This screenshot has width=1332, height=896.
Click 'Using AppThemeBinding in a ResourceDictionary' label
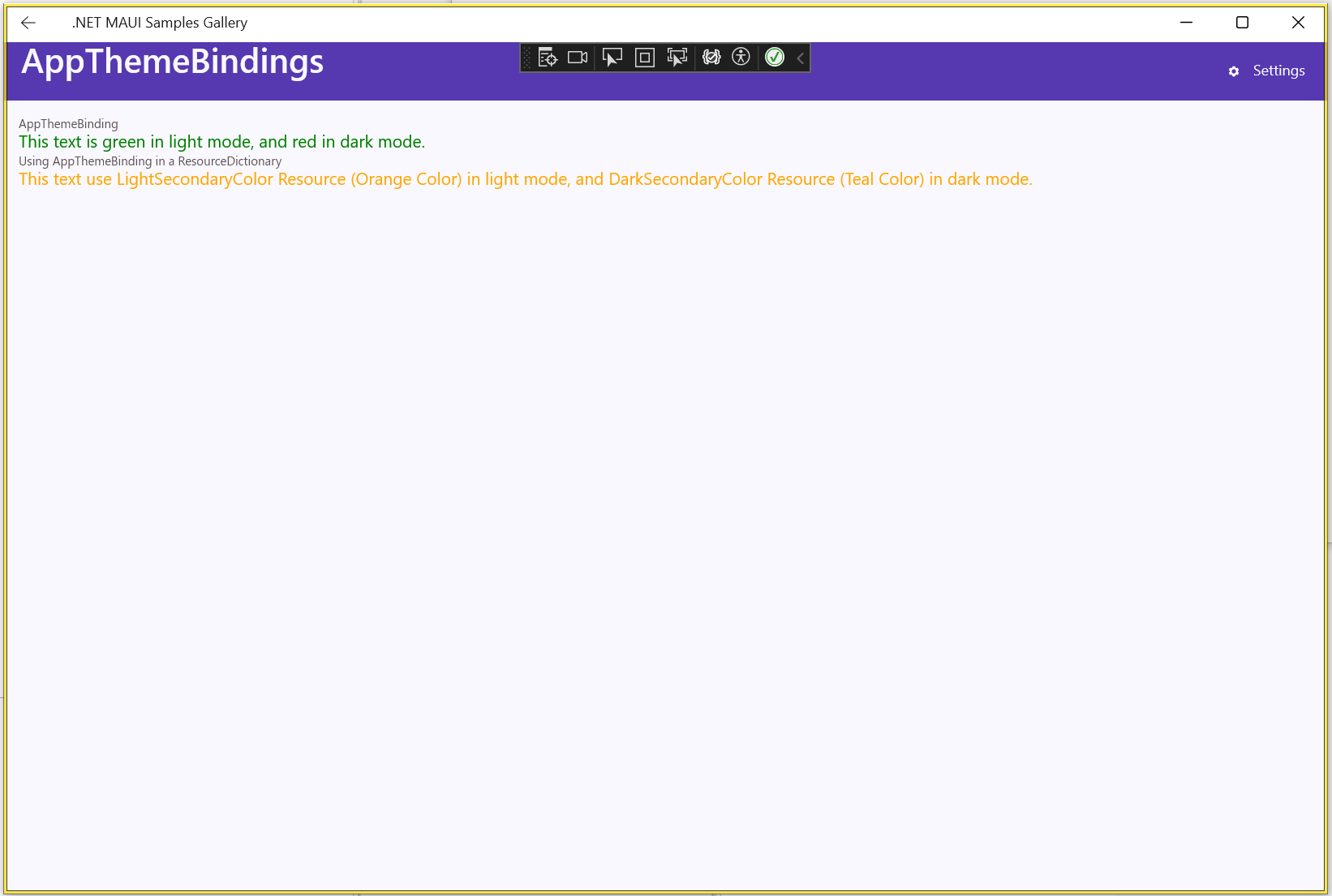[x=150, y=161]
